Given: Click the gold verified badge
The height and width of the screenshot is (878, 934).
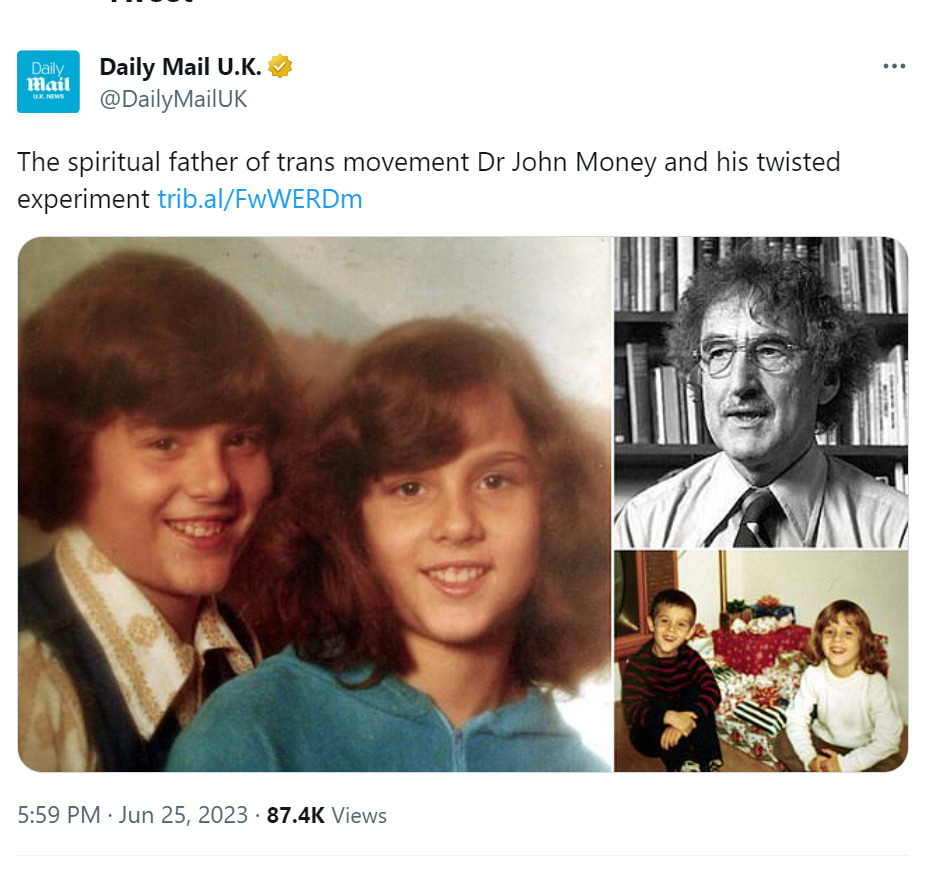Looking at the screenshot, I should click(x=281, y=67).
